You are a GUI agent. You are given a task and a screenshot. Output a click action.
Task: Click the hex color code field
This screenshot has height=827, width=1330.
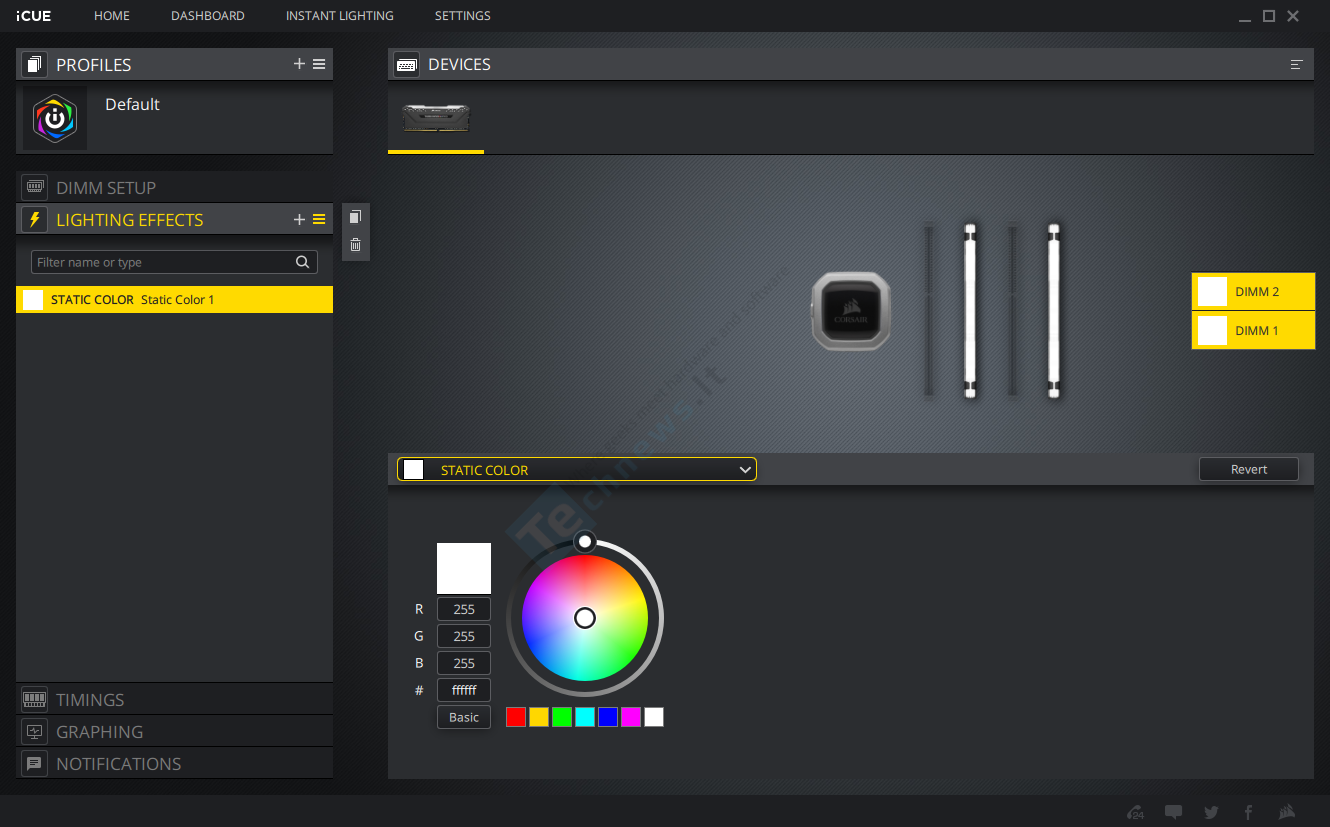464,690
